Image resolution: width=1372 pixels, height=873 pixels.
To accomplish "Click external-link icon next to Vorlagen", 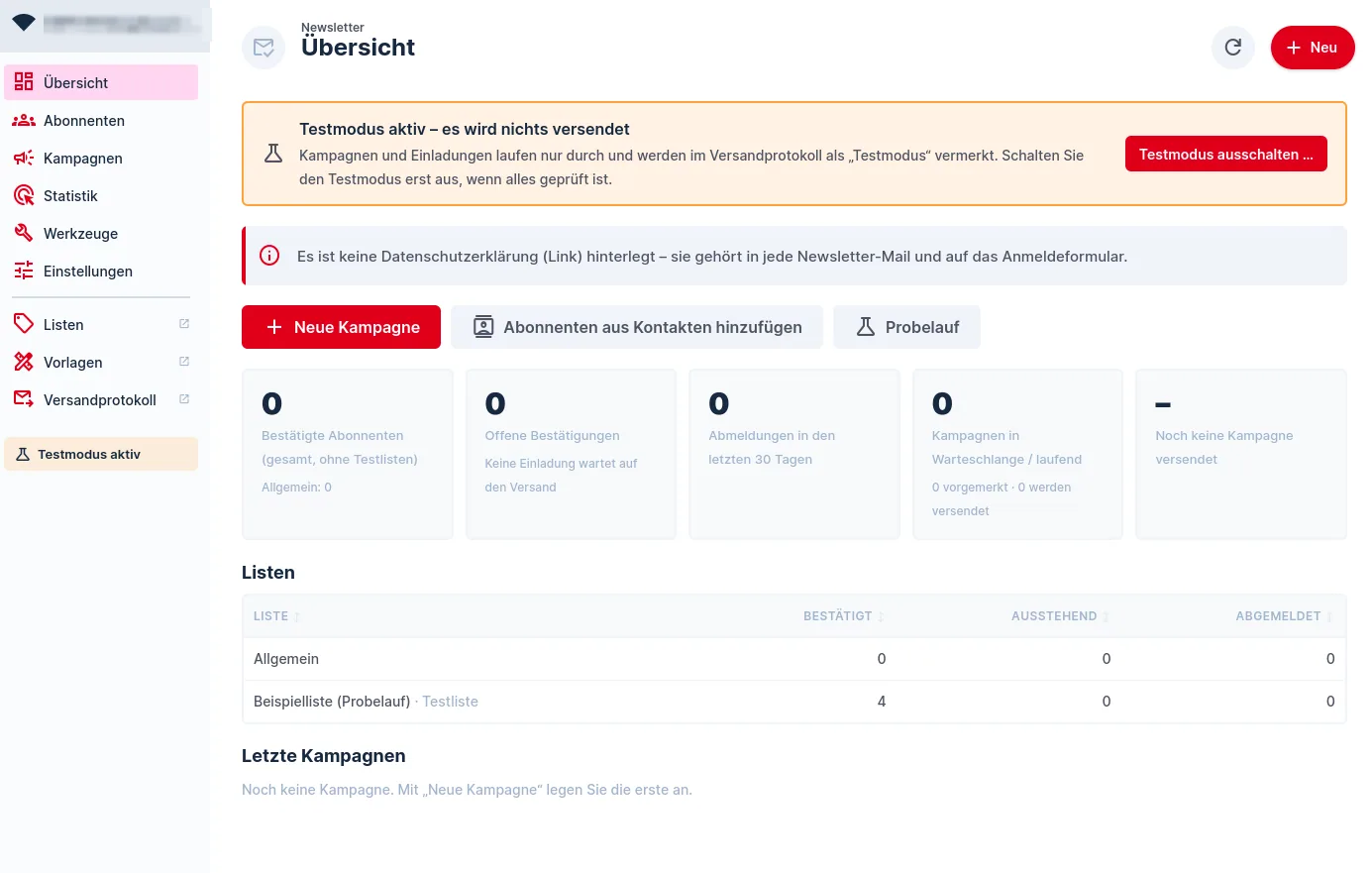I will (184, 362).
